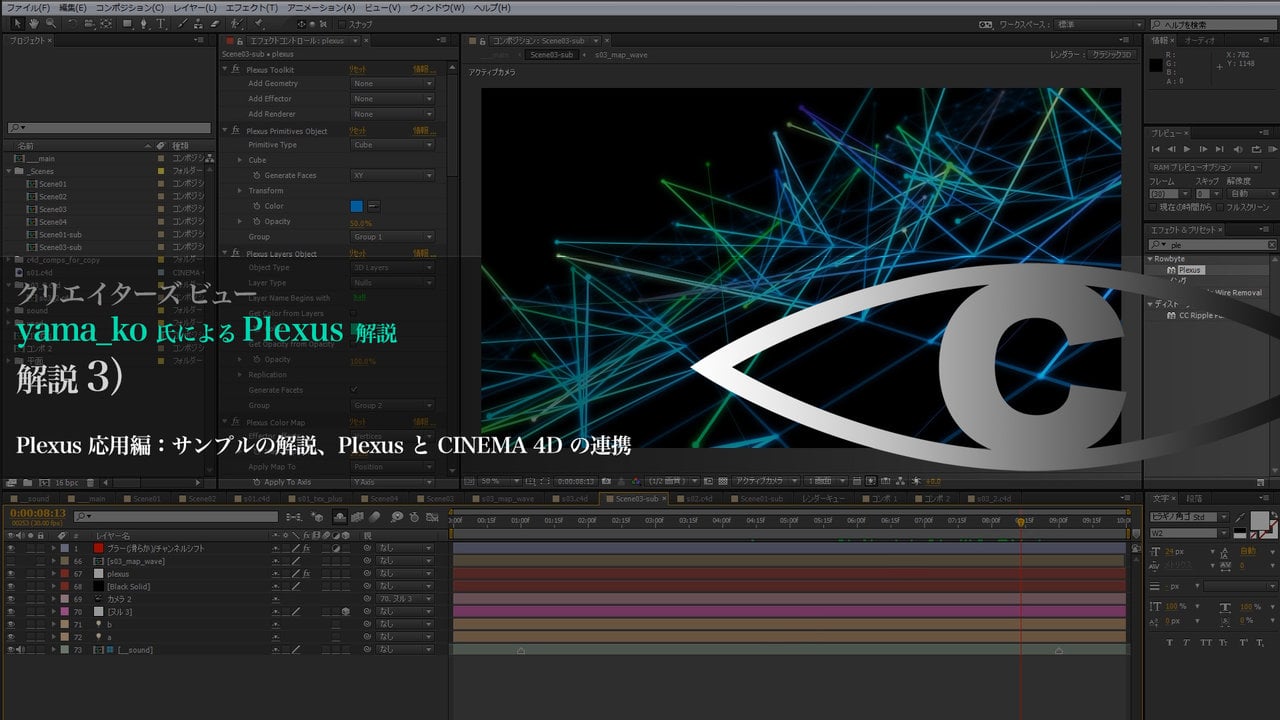Toggle loop option in Preview panel

tap(1256, 149)
